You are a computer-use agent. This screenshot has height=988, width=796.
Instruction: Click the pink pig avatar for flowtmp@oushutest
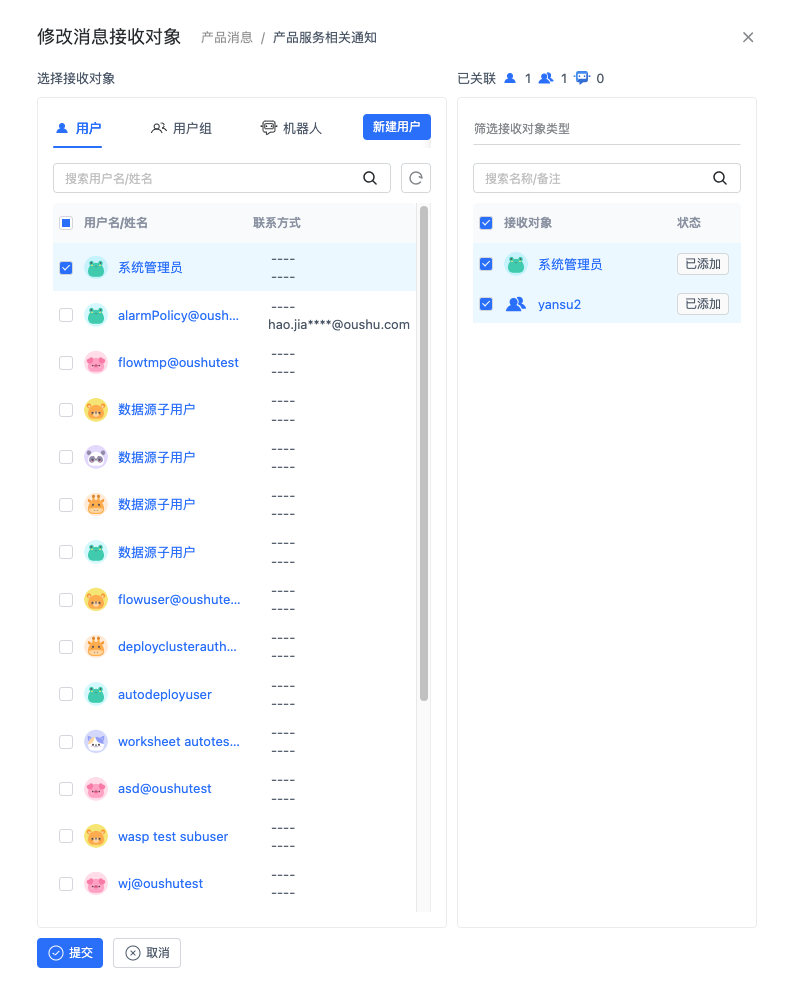96,363
